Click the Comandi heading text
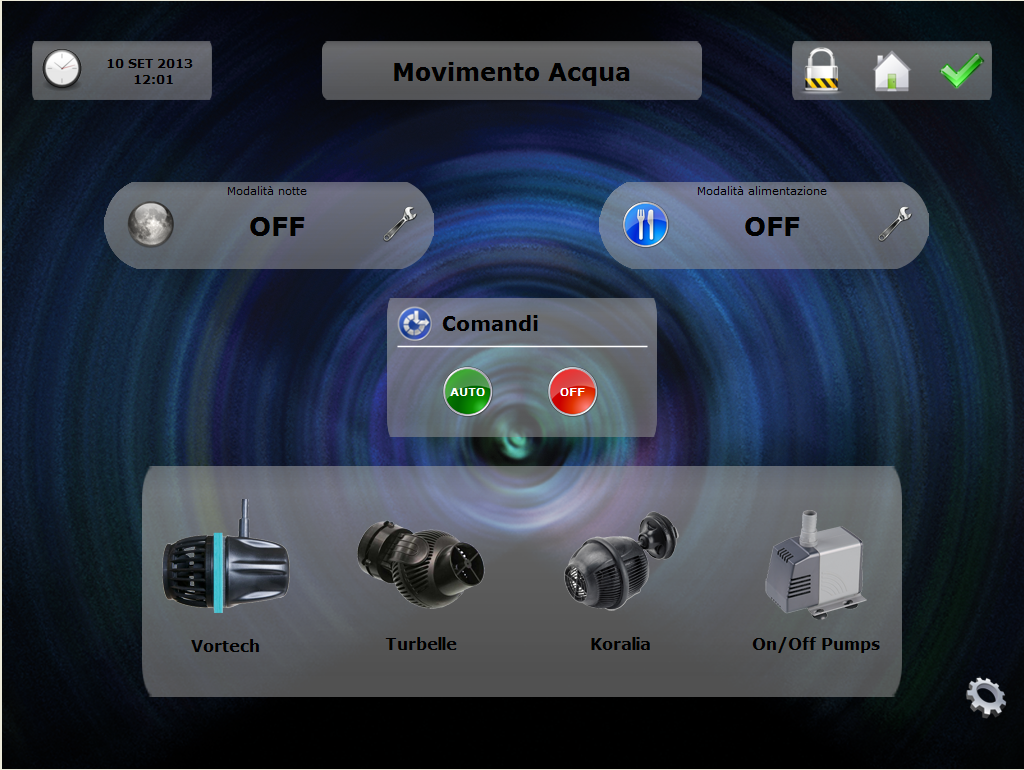 490,323
